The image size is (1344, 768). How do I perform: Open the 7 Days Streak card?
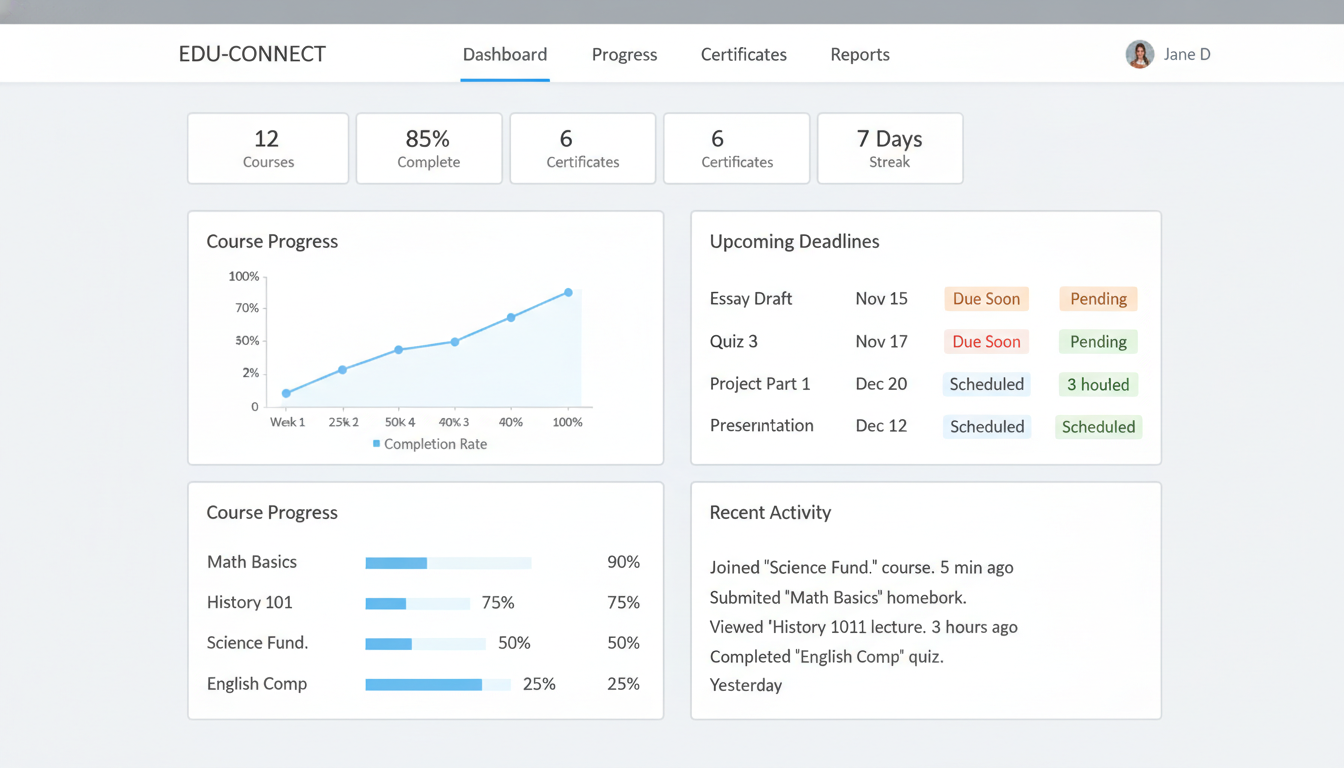pos(890,148)
